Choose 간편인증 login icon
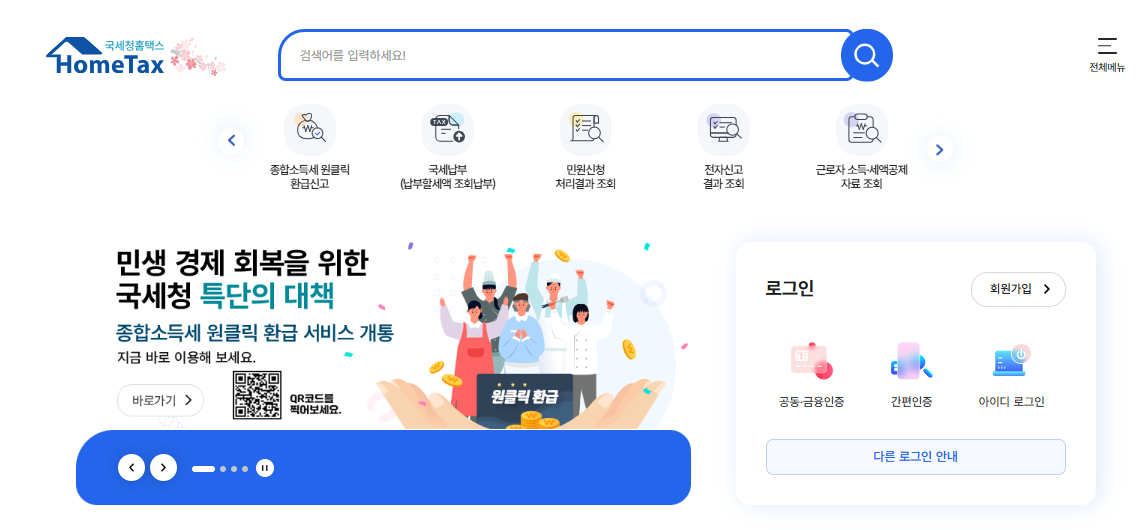The height and width of the screenshot is (530, 1138). [x=912, y=362]
